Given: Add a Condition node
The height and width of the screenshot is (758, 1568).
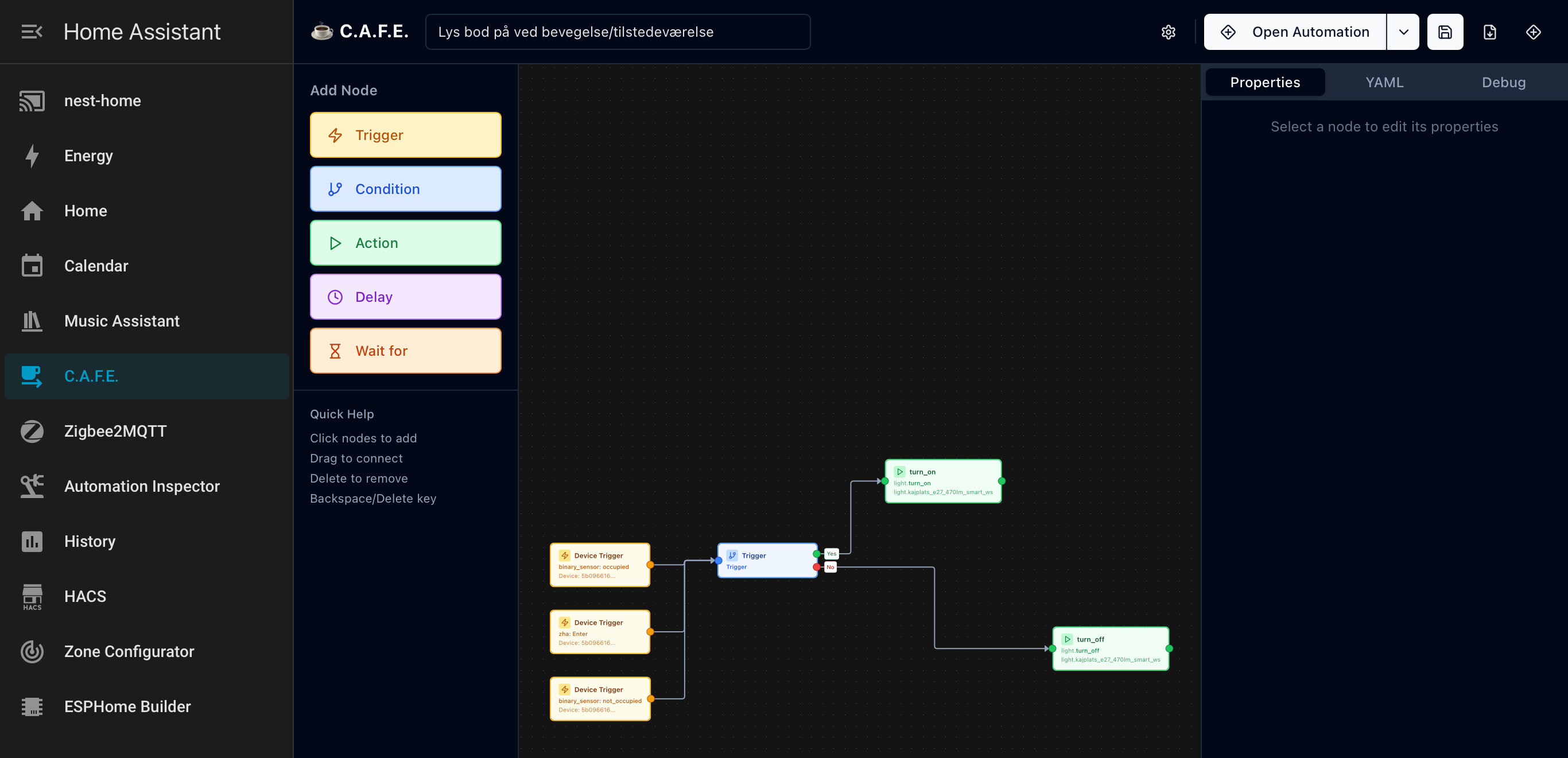Looking at the screenshot, I should tap(405, 189).
